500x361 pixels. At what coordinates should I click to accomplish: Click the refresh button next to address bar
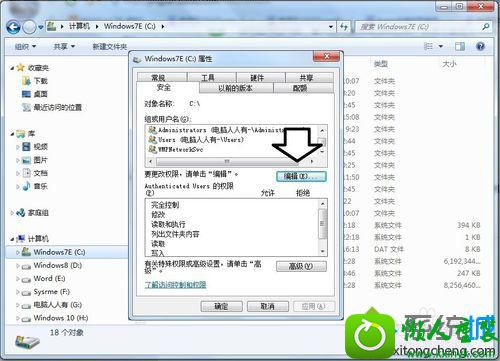344,27
